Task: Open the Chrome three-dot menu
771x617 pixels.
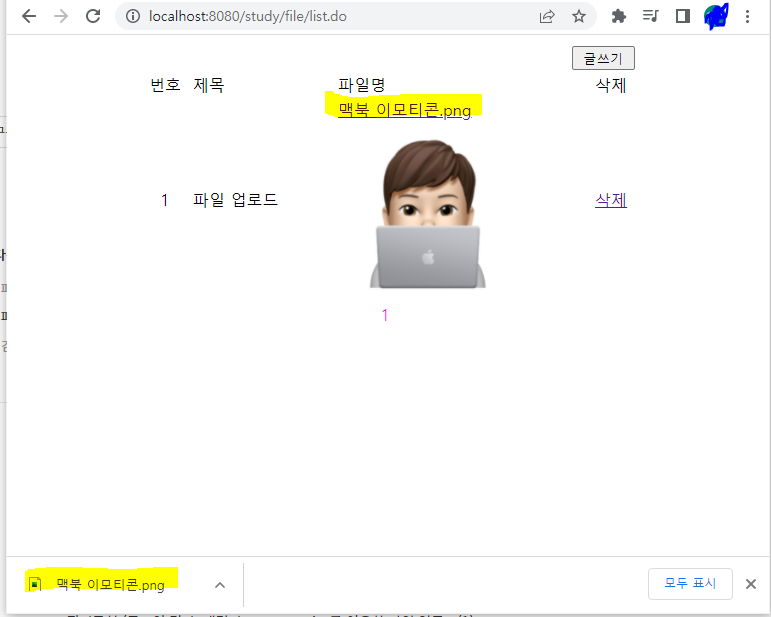Action: click(747, 16)
